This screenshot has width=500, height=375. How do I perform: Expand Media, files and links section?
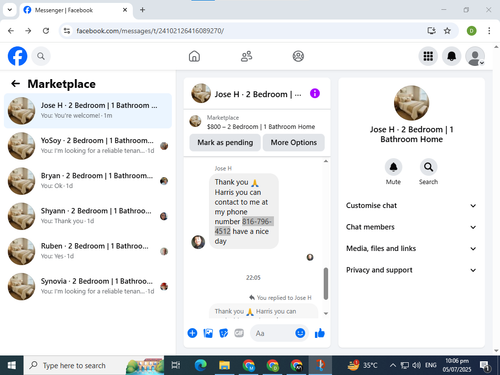[411, 248]
